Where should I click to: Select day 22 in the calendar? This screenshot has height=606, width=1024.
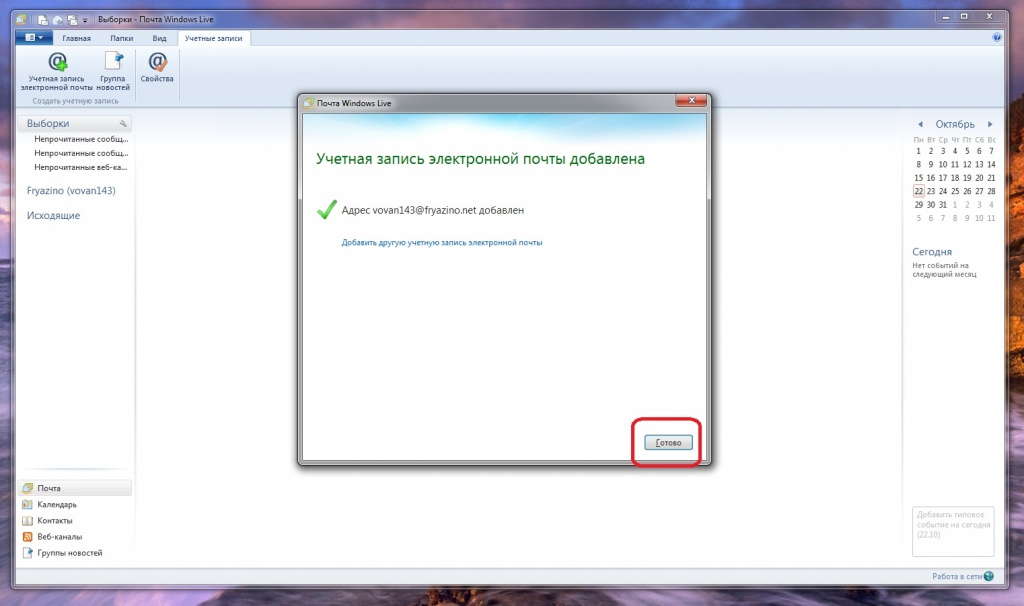[x=919, y=191]
